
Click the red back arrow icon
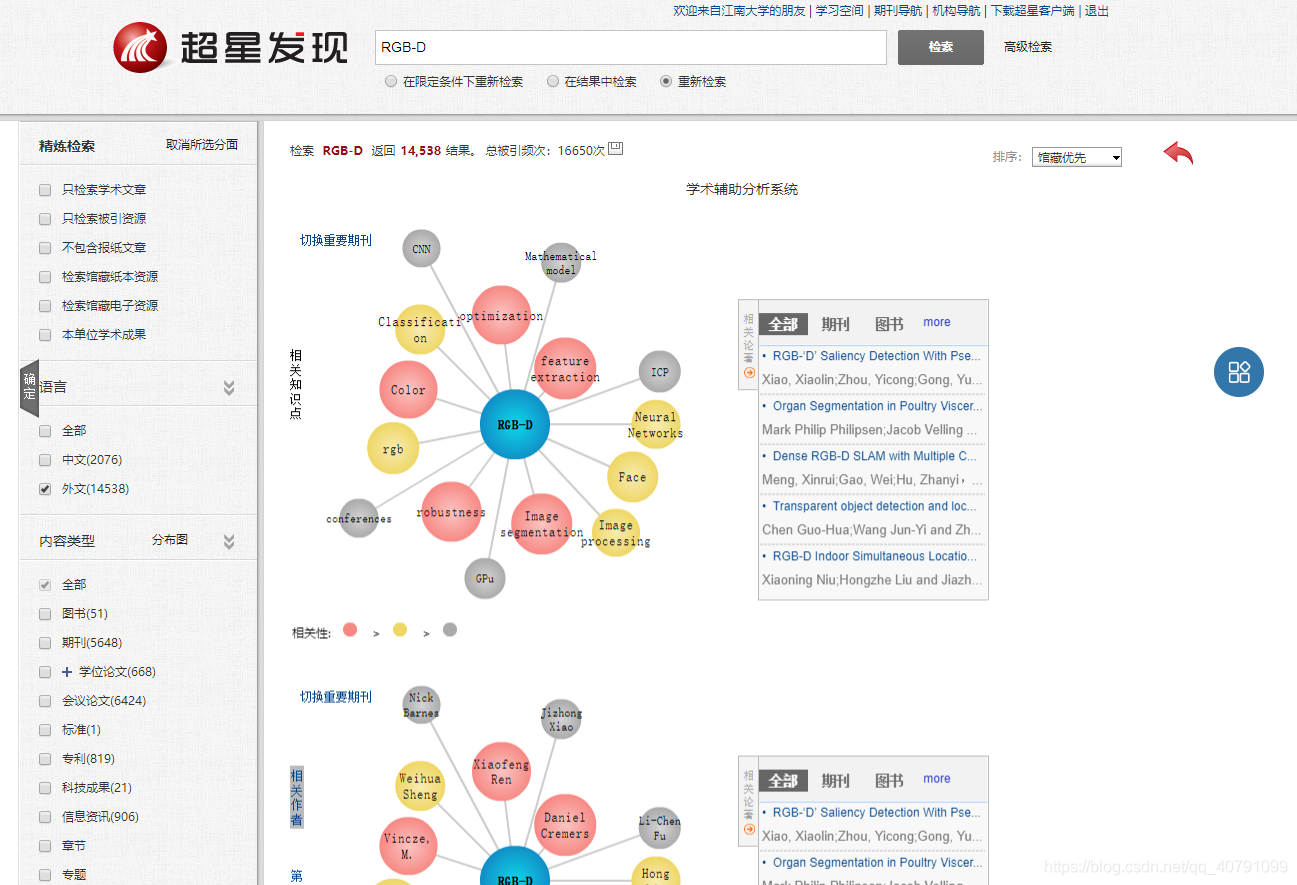point(1178,153)
